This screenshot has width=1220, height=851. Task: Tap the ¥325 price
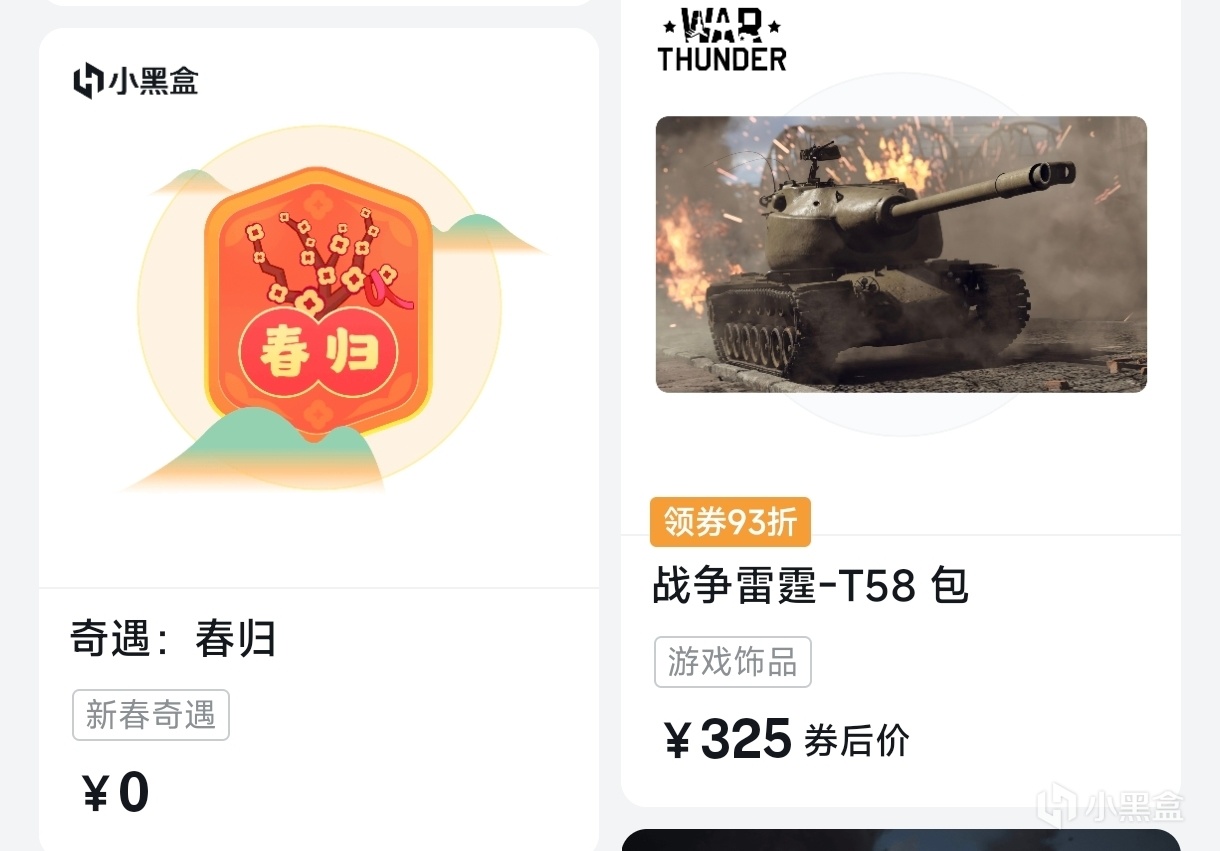pos(728,740)
